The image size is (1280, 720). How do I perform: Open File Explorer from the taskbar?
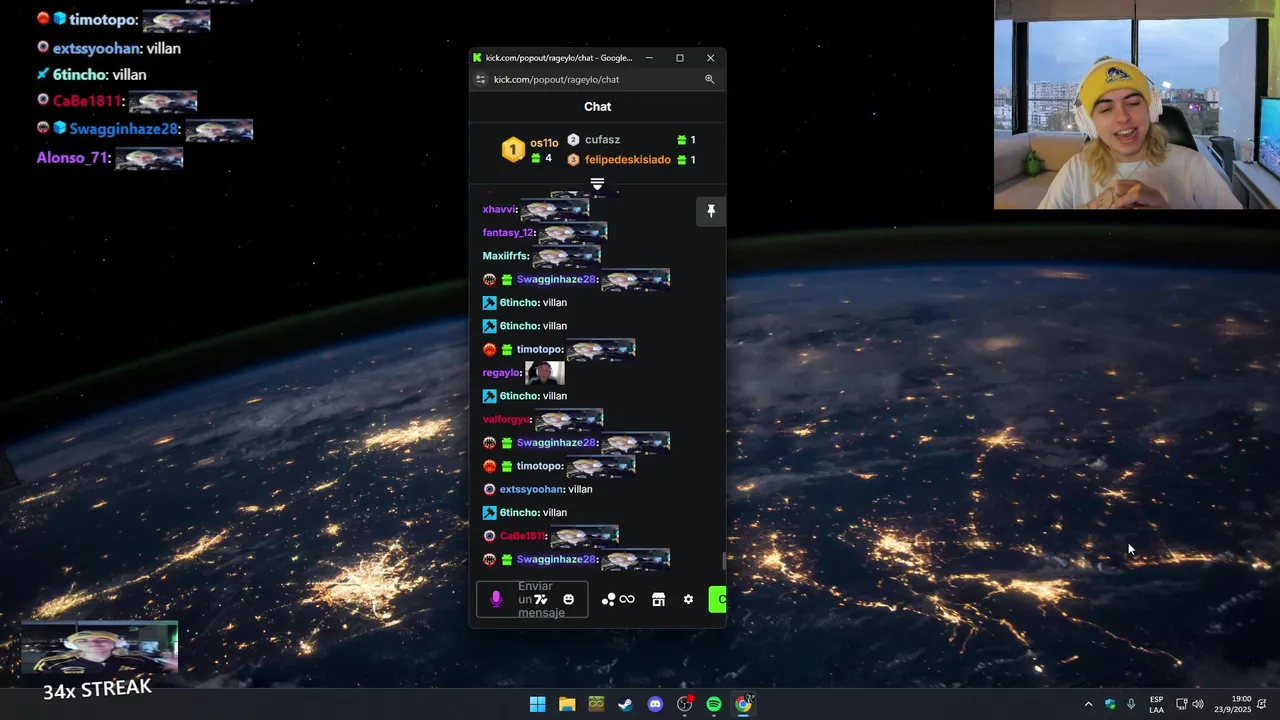pos(567,704)
